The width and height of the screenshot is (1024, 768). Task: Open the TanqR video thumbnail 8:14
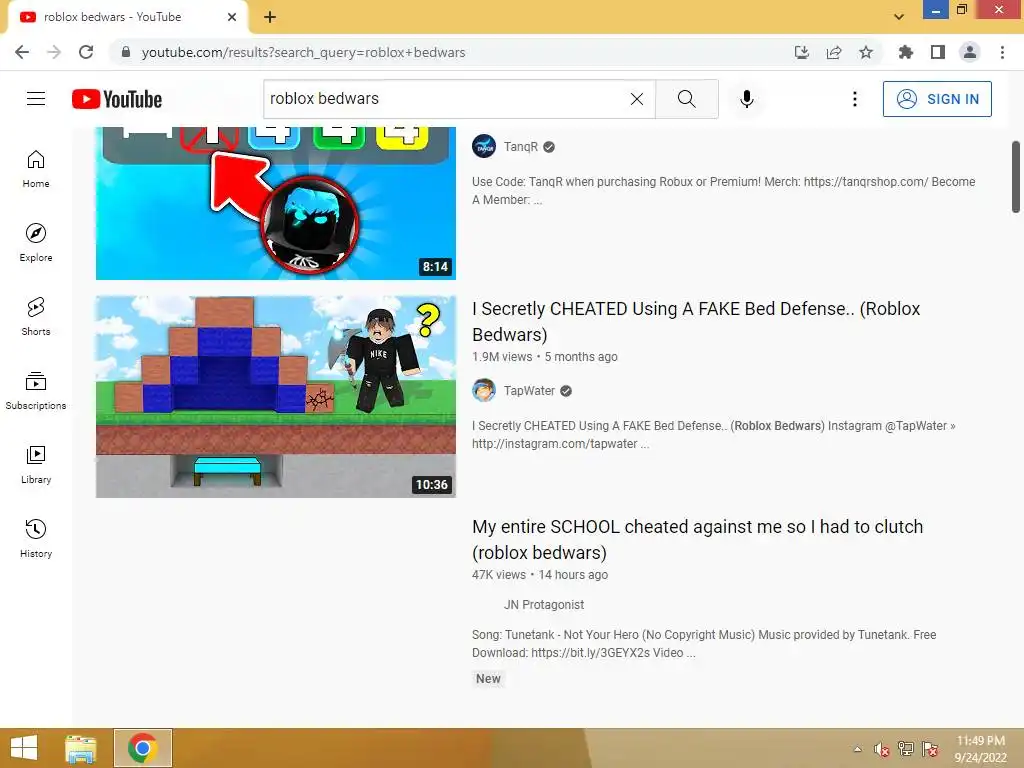point(276,203)
